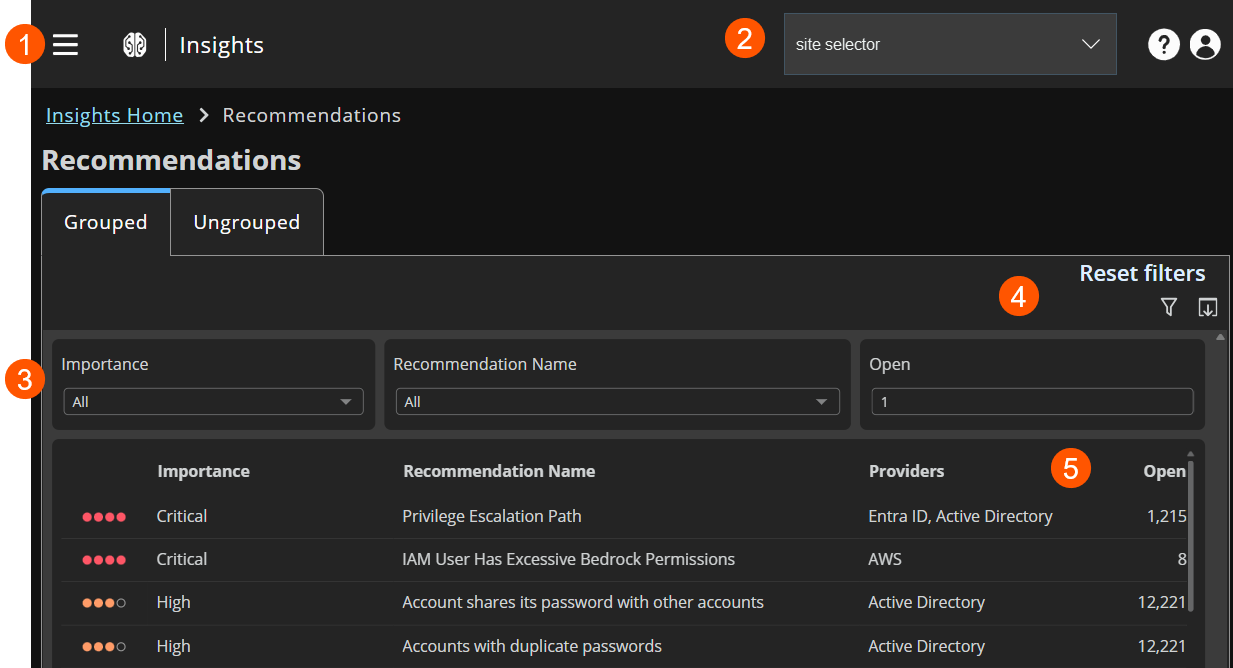1233x668 pixels.
Task: Switch to the Ungrouped tab
Action: [247, 222]
